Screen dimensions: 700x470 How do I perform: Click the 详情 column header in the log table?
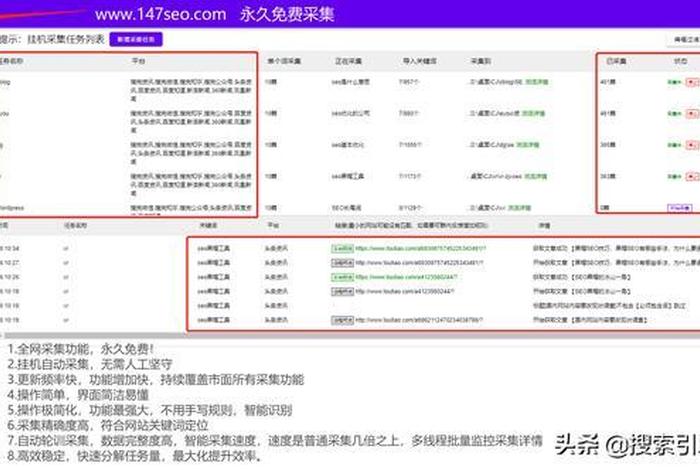click(x=544, y=226)
